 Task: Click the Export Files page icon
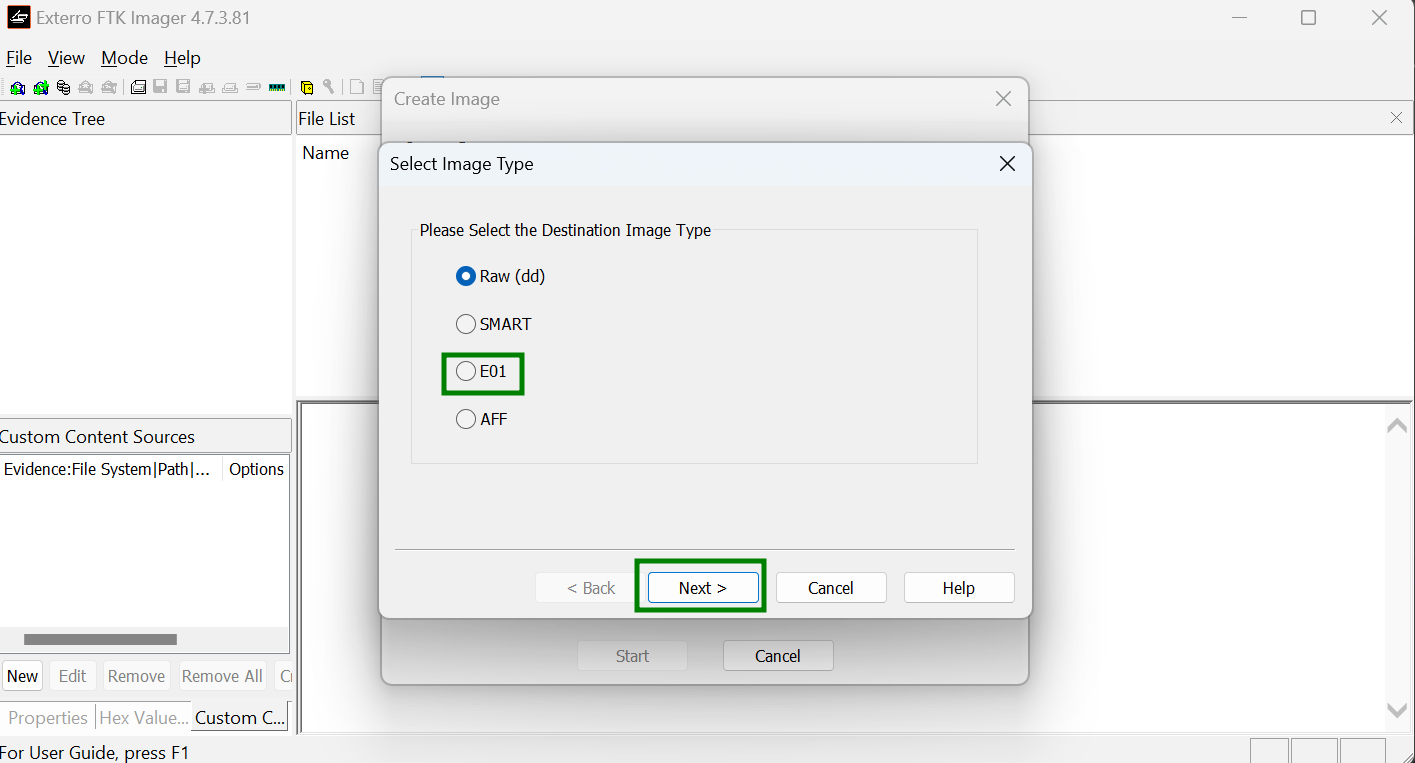click(356, 87)
